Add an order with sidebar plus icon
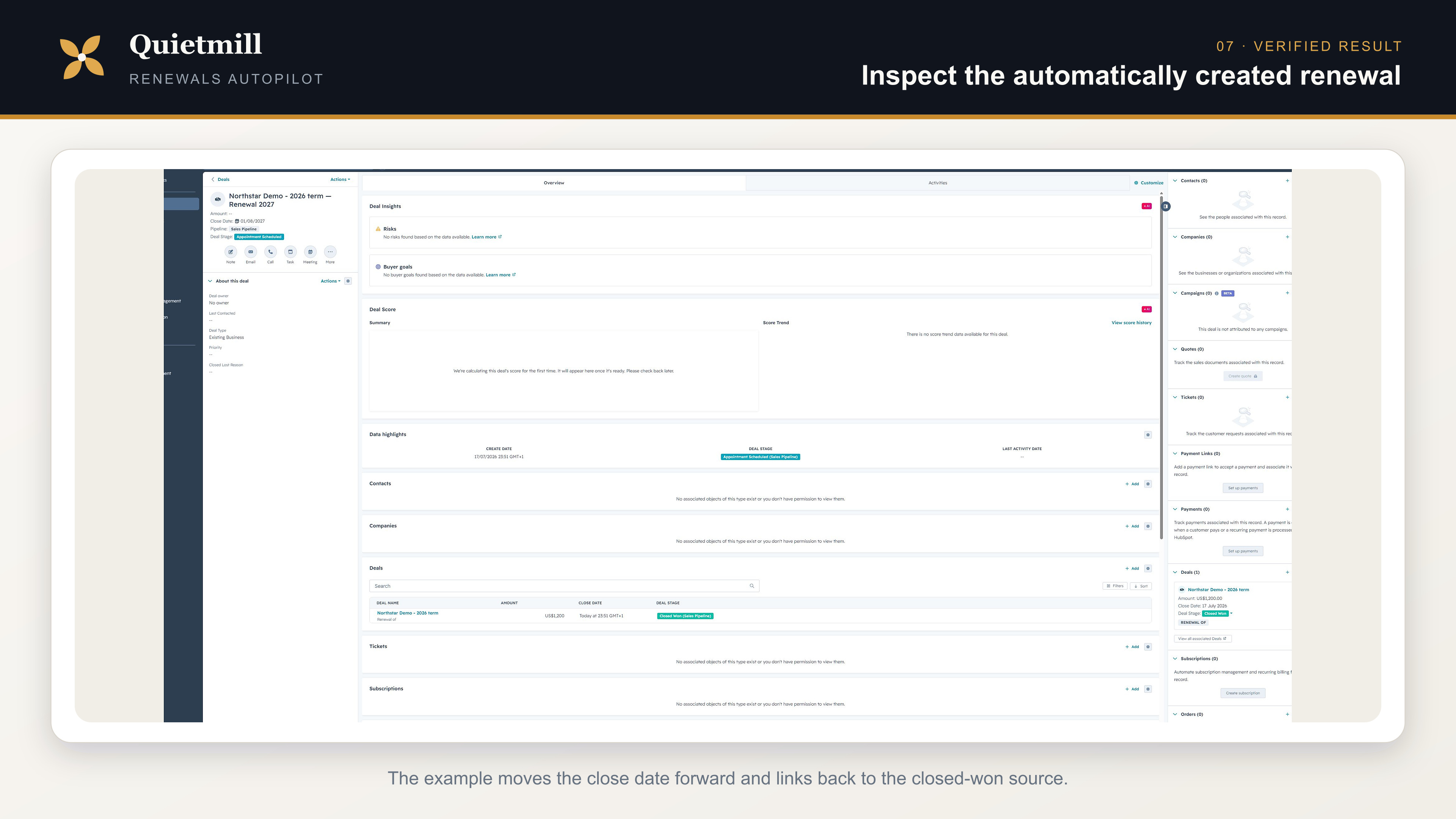 point(1288,714)
